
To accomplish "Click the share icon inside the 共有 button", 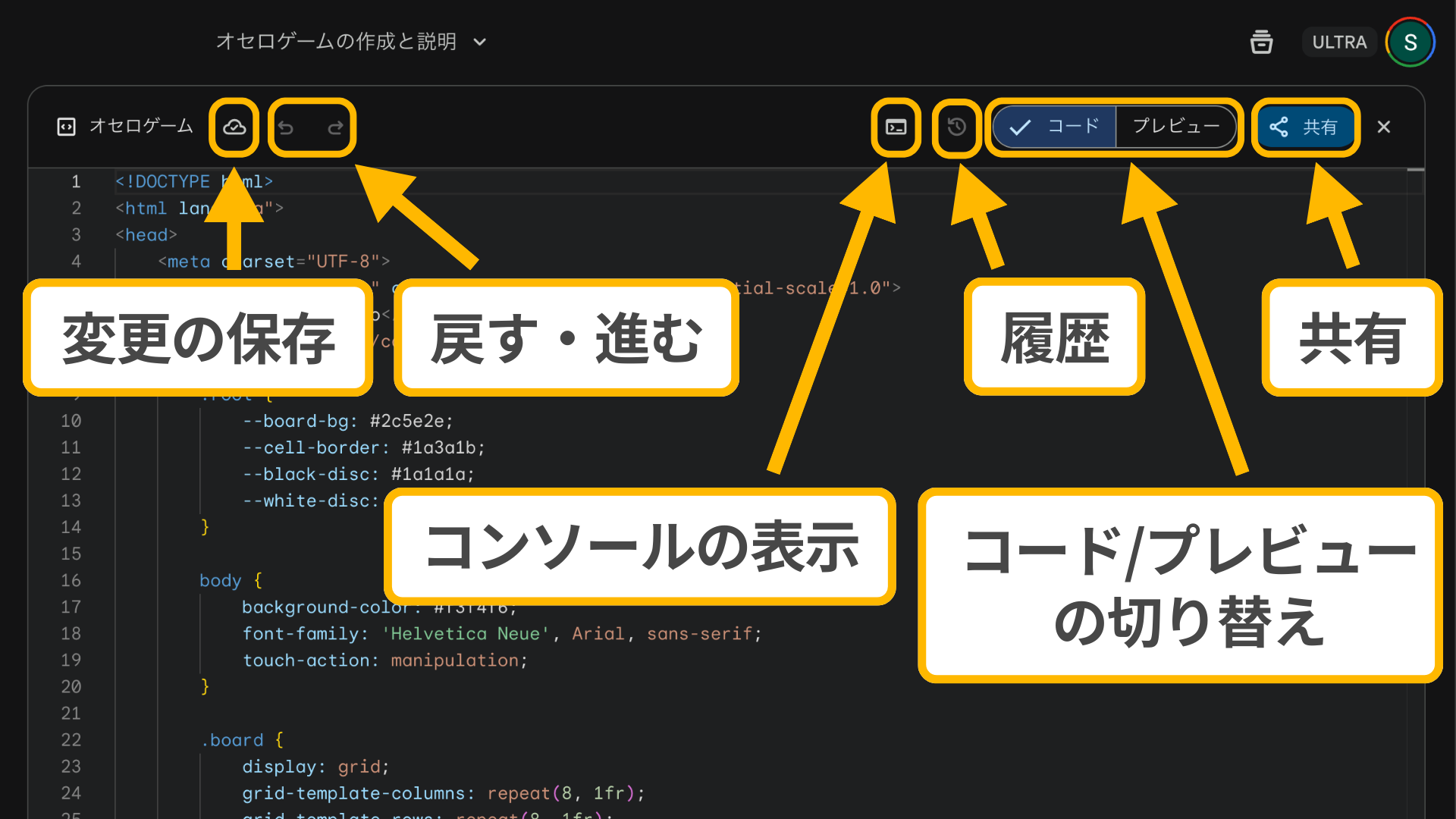I will click(x=1279, y=127).
